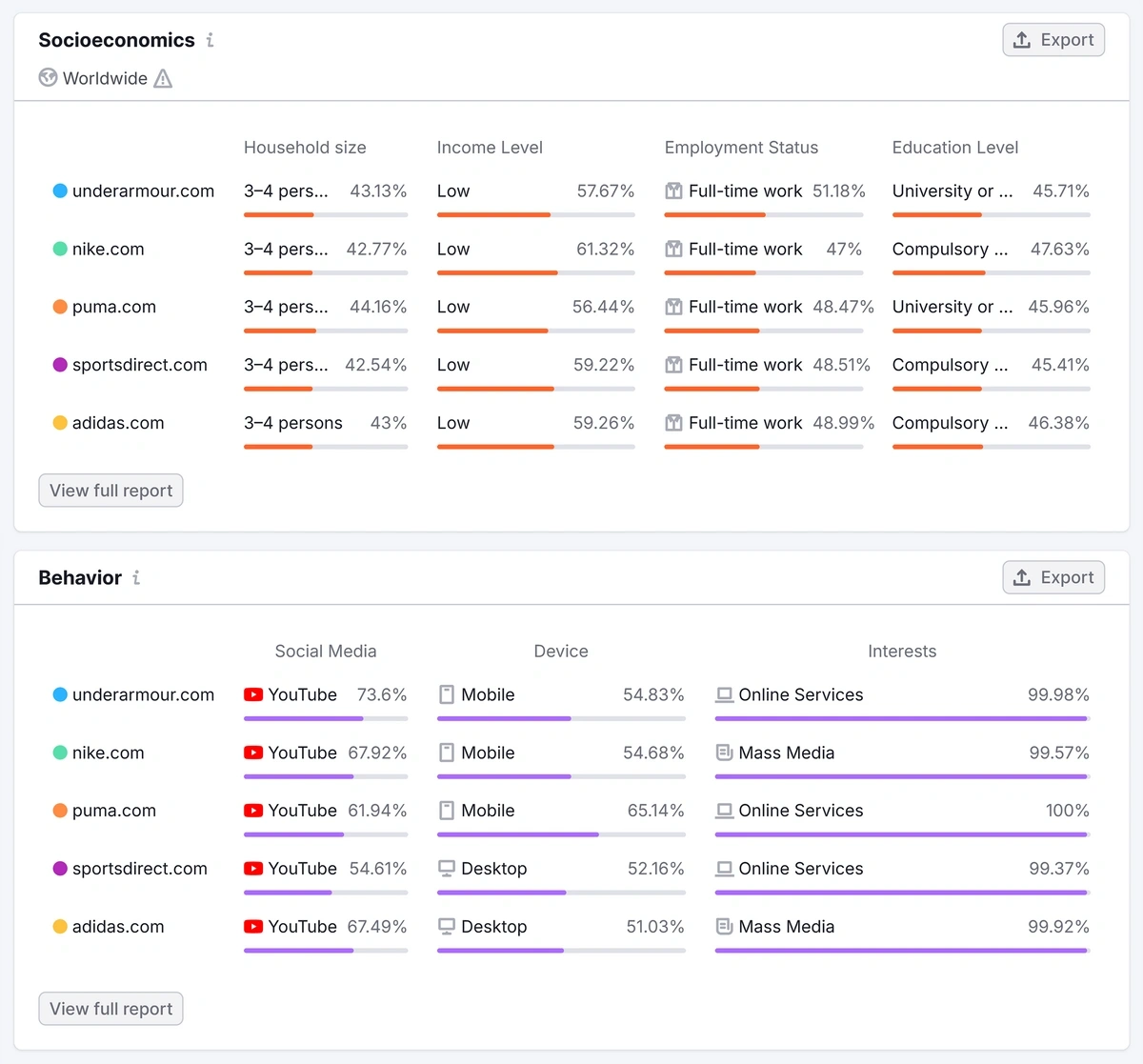Click the YouTube icon in adidas.com row

(253, 927)
